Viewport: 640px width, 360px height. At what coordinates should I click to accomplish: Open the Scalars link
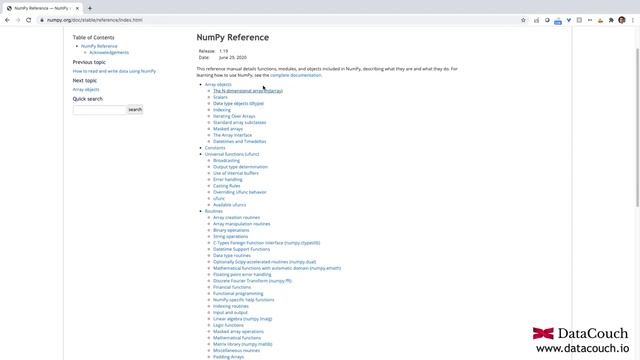[220, 97]
